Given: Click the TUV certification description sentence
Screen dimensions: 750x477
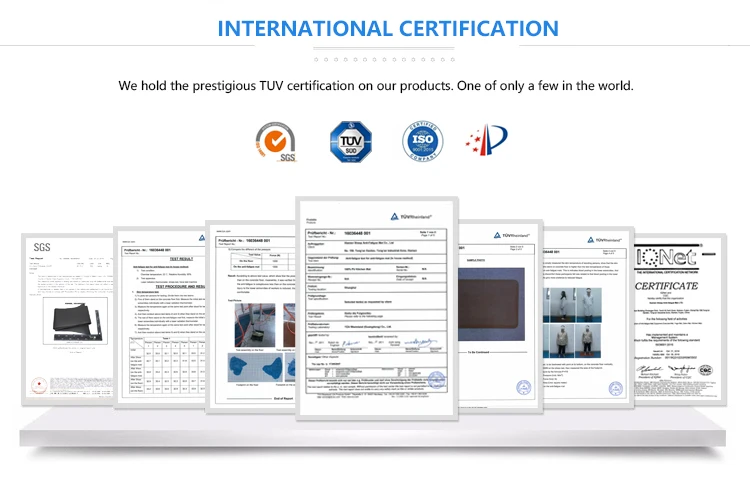Looking at the screenshot, I should 375,86.
